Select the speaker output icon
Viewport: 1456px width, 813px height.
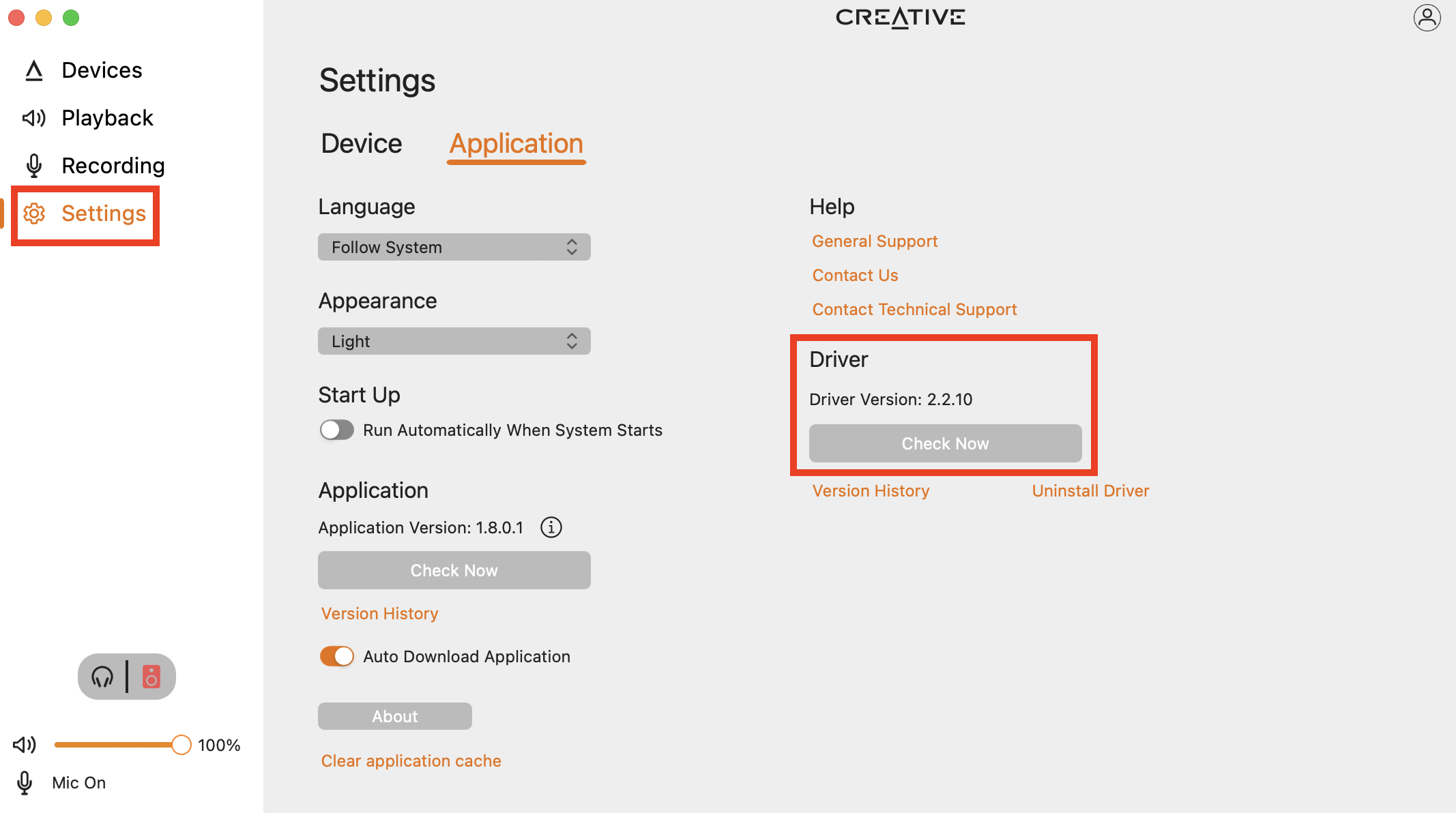151,677
